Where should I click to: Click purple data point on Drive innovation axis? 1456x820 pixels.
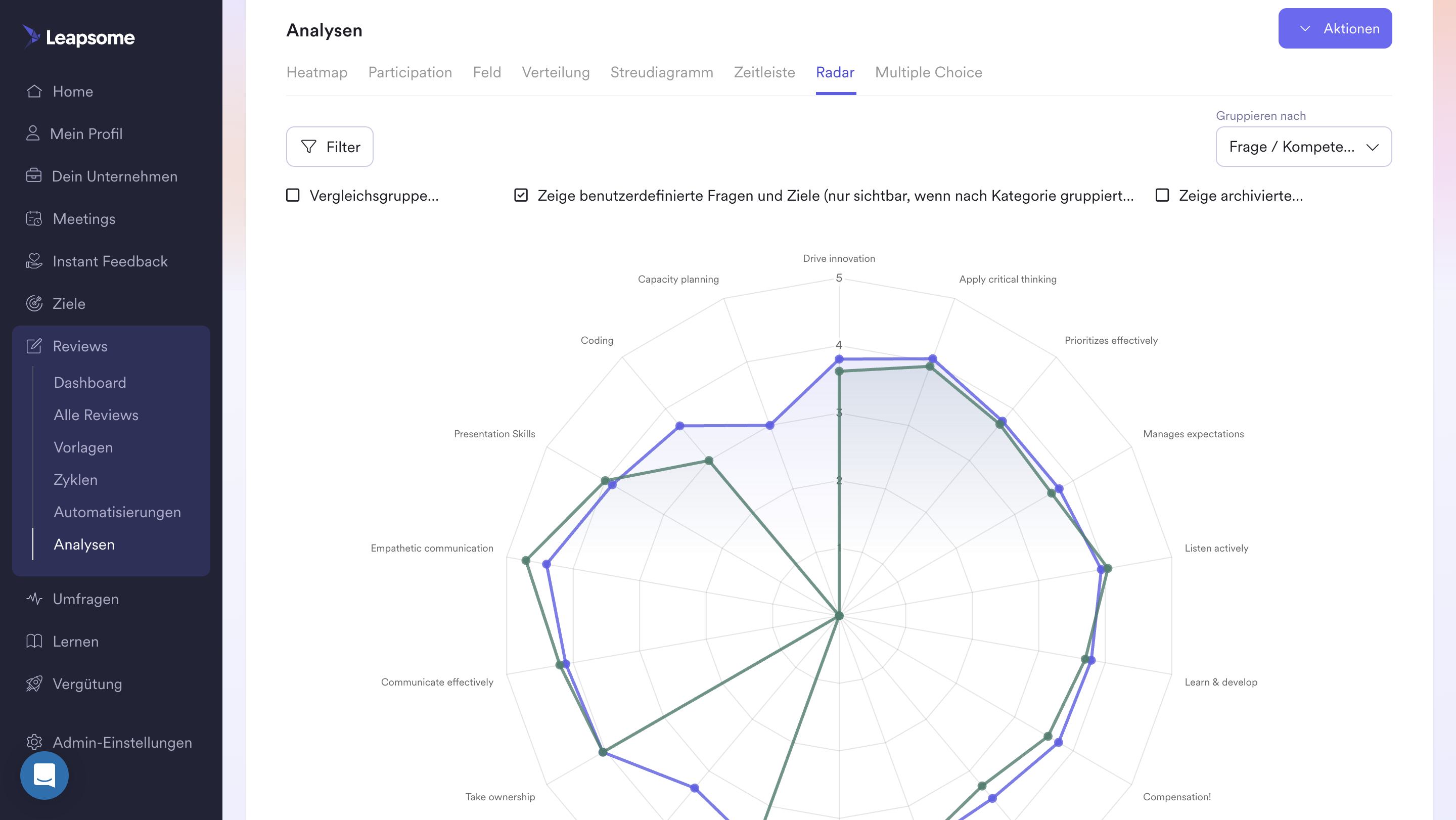pos(839,359)
